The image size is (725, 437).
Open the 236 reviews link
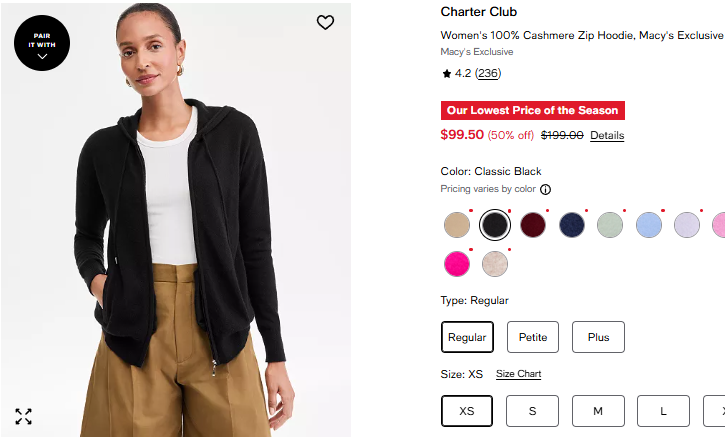(488, 74)
